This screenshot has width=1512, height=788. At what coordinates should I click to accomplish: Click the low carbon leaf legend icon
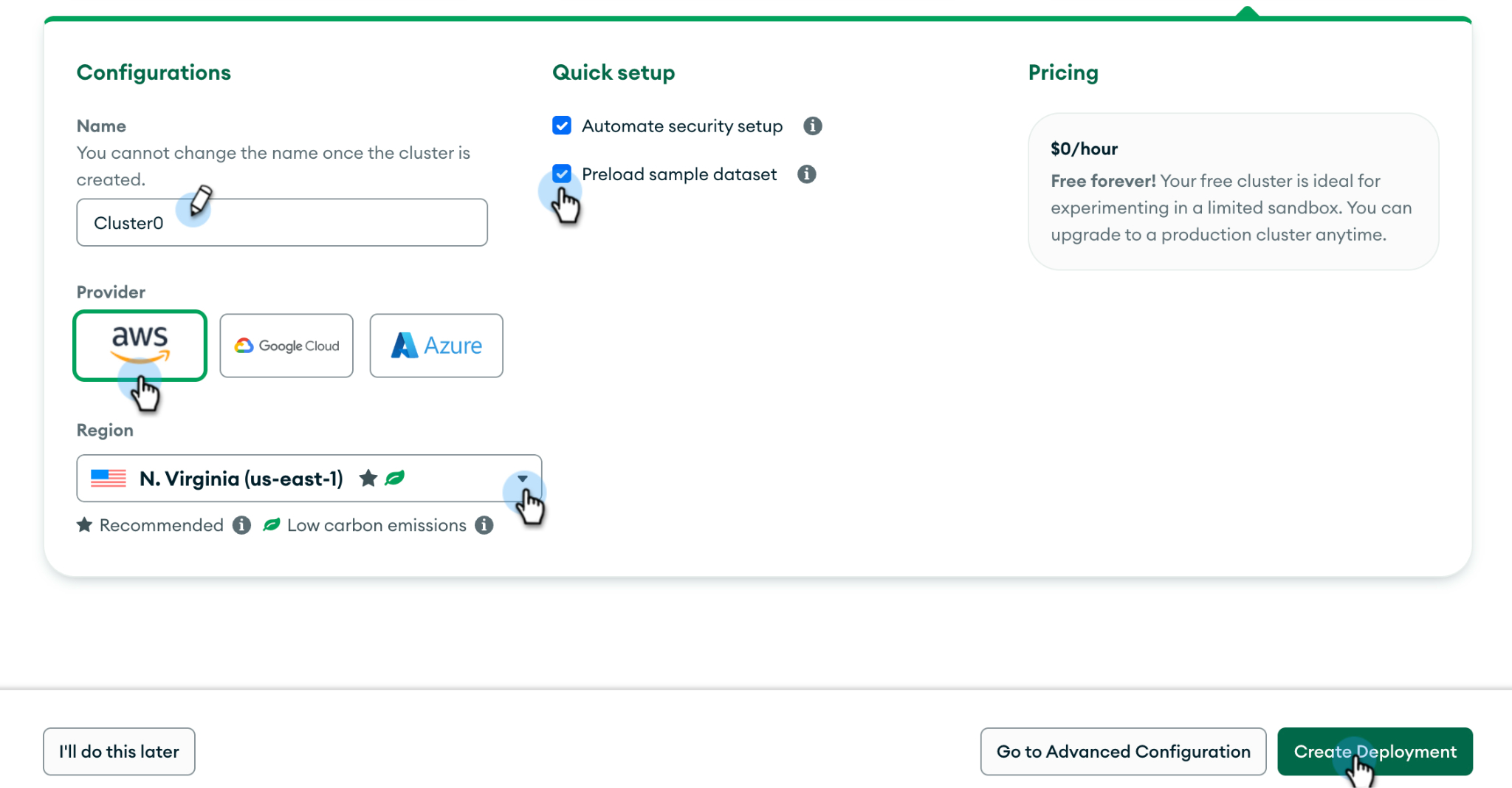(x=272, y=525)
